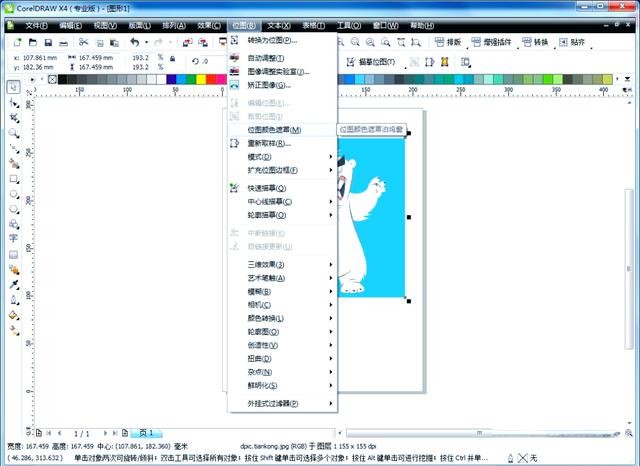Expand the 外挂式过滤器(P) submenu

coord(282,404)
